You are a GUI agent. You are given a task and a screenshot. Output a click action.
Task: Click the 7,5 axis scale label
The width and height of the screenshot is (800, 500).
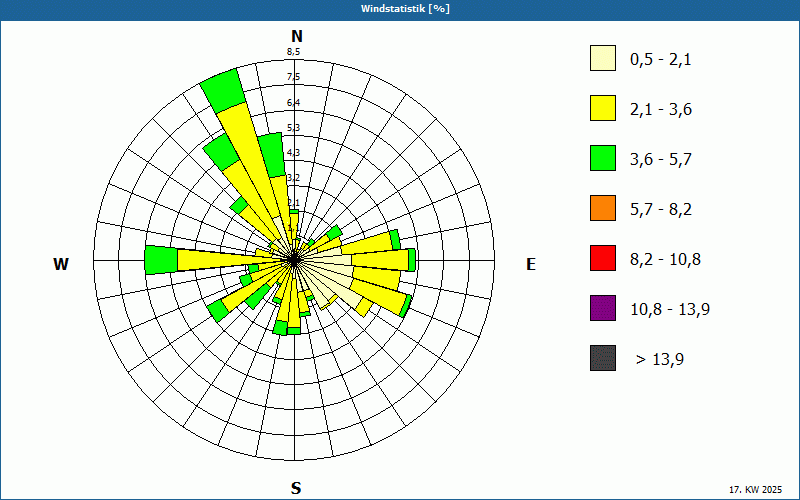(x=293, y=77)
